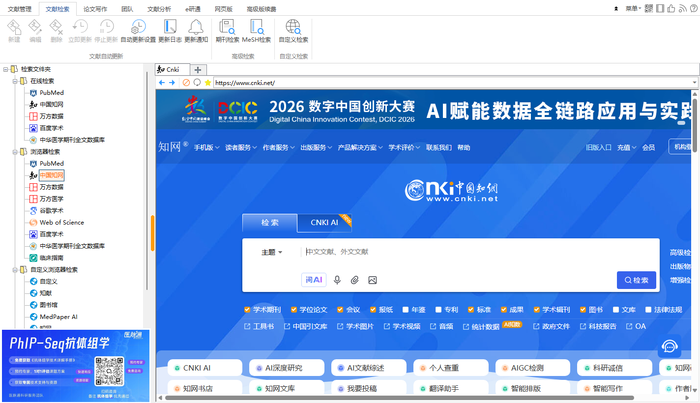The image size is (700, 403).
Task: Reload page using refresh icon
Action: click(197, 83)
